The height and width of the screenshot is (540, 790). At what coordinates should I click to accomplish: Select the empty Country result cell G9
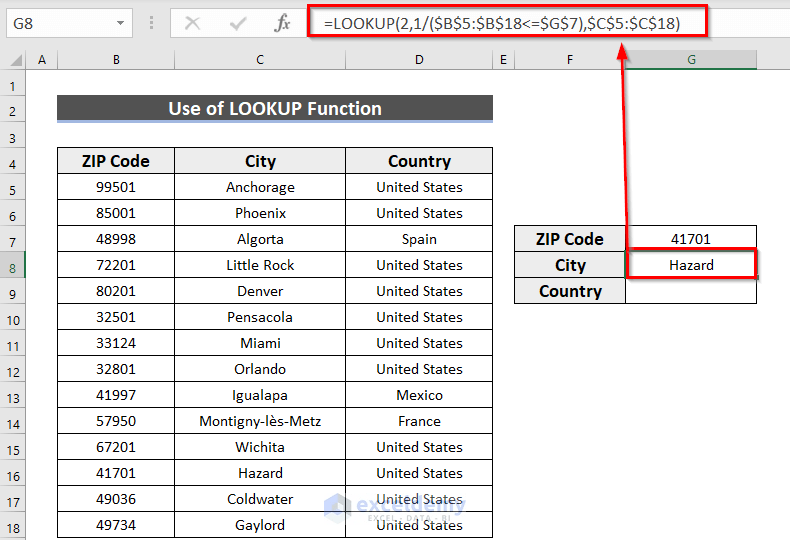(691, 291)
